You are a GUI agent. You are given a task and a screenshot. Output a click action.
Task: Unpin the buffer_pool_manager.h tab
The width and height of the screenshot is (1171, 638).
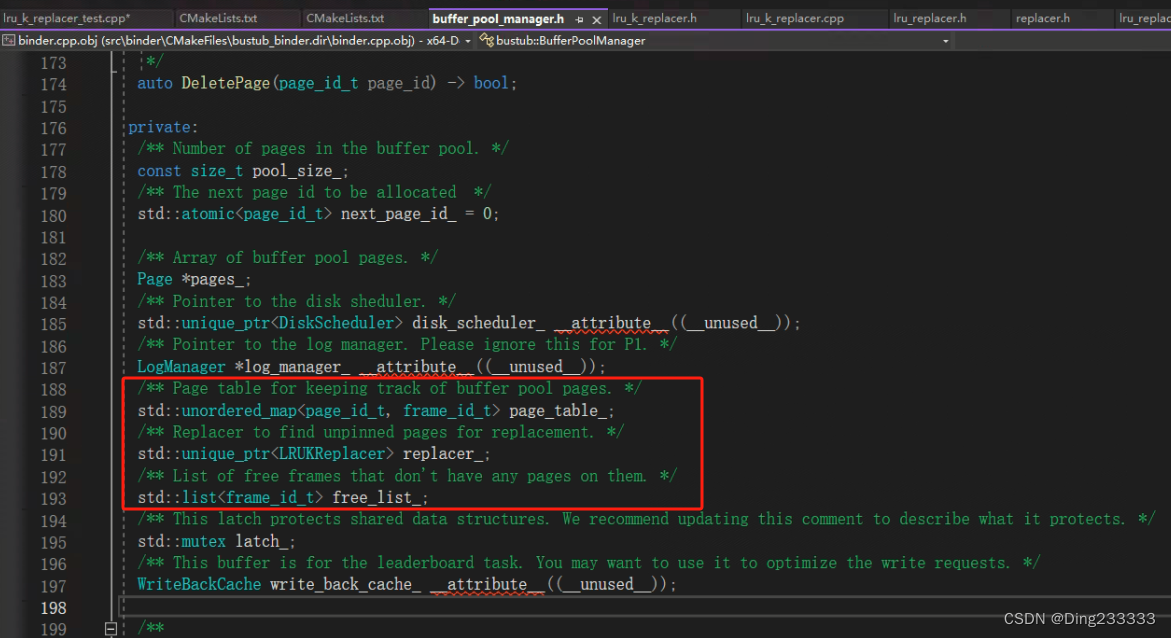click(x=580, y=18)
